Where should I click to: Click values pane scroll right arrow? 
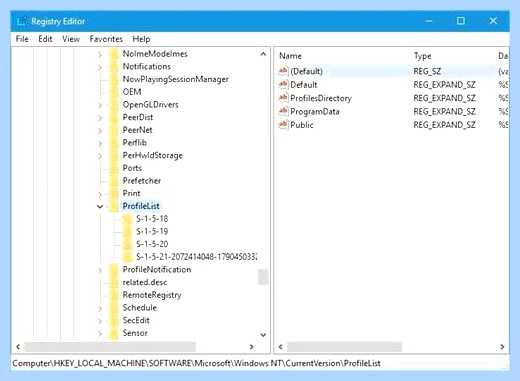point(502,347)
